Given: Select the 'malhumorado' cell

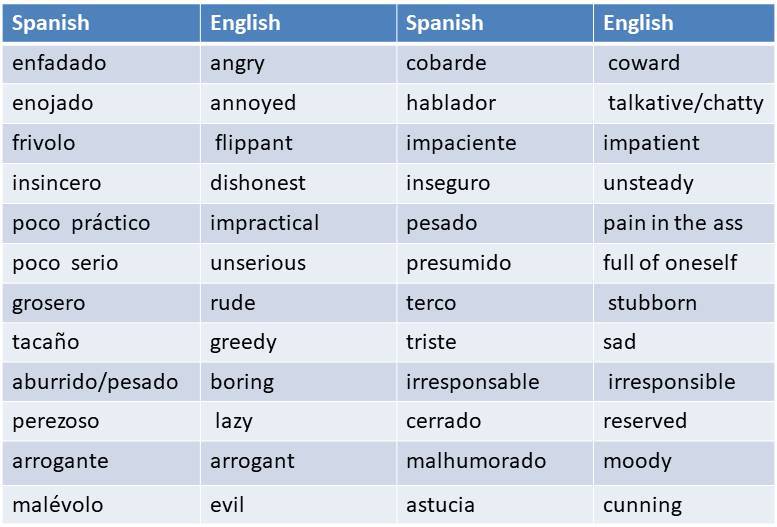Looking at the screenshot, I should pos(495,462).
